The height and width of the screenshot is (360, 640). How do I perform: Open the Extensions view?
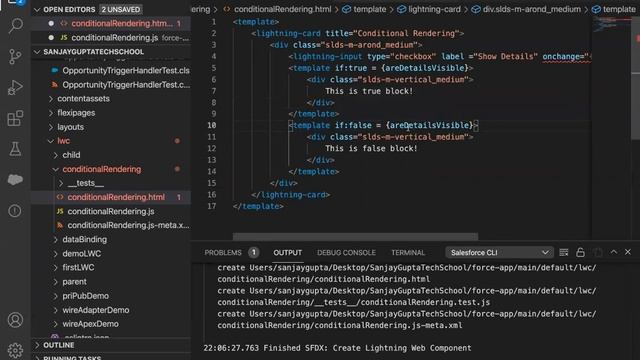[x=15, y=118]
